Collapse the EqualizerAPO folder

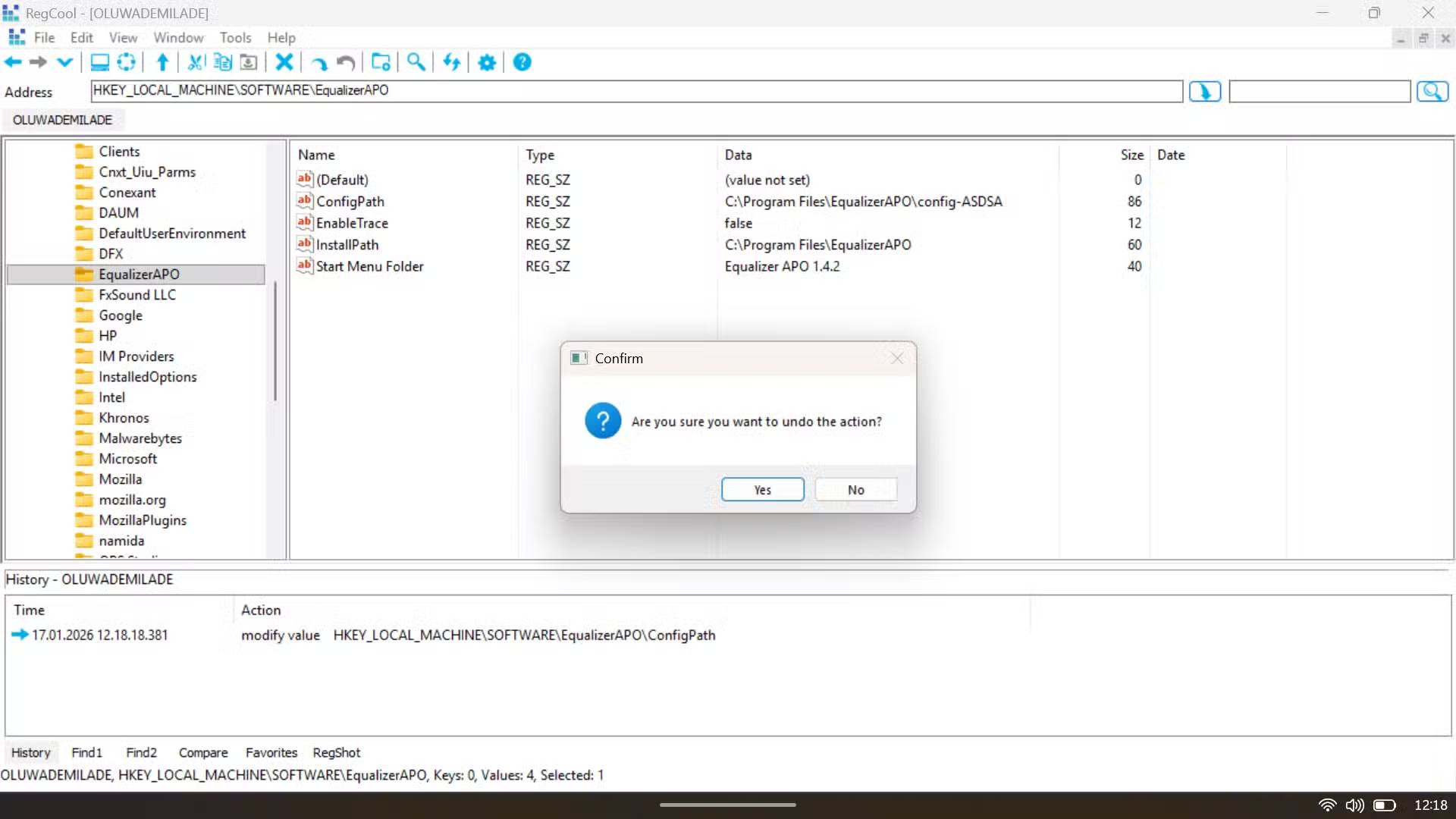(x=83, y=274)
